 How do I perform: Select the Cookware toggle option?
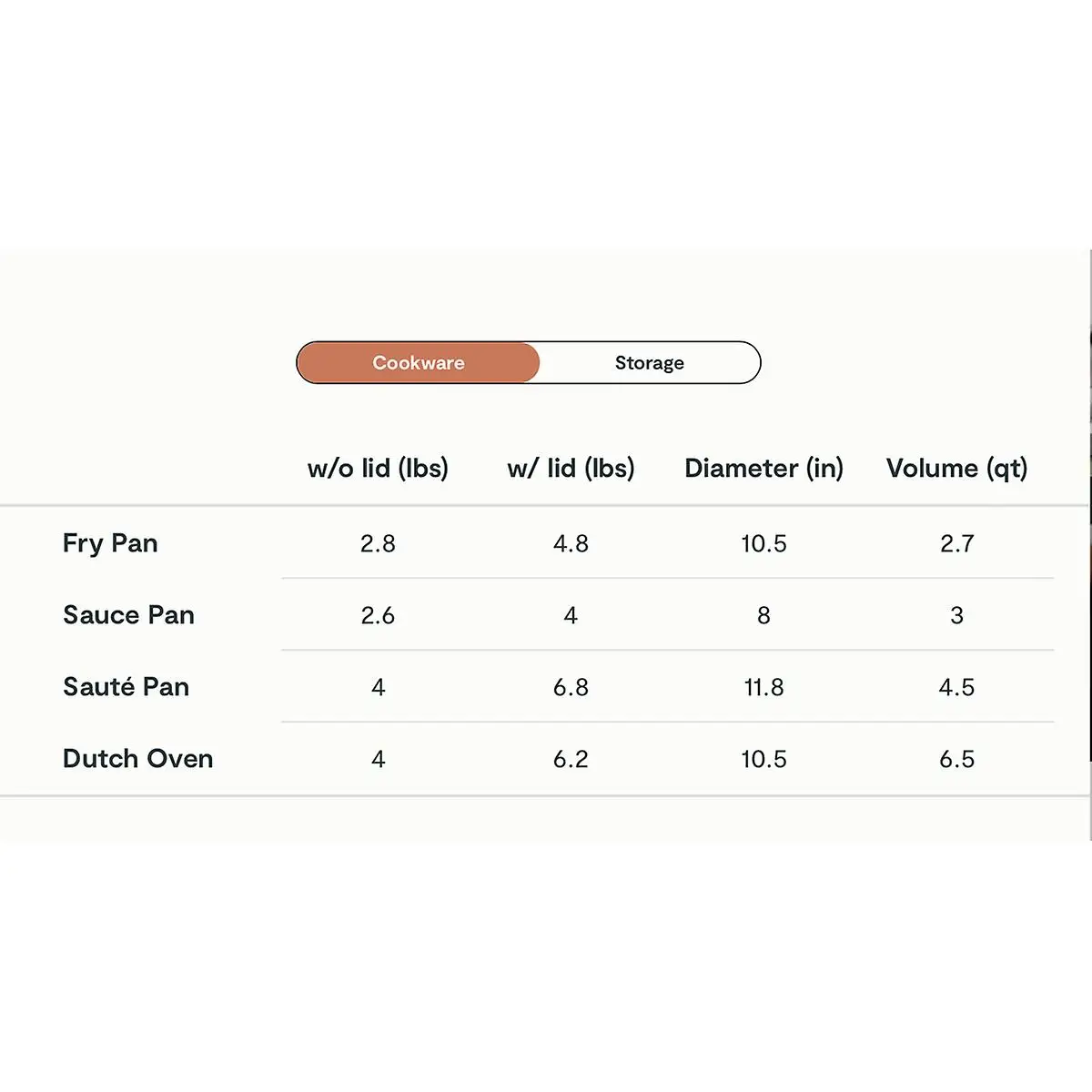[x=419, y=363]
